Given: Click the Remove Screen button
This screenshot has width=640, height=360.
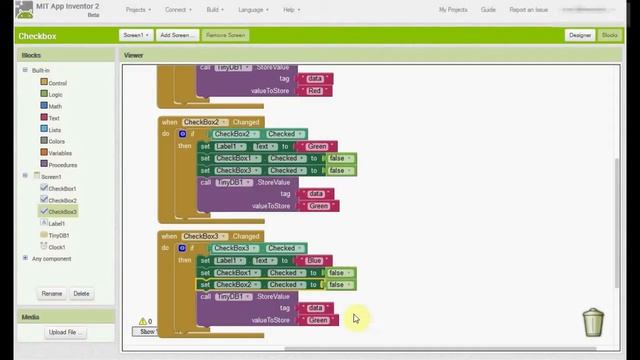Looking at the screenshot, I should point(225,35).
